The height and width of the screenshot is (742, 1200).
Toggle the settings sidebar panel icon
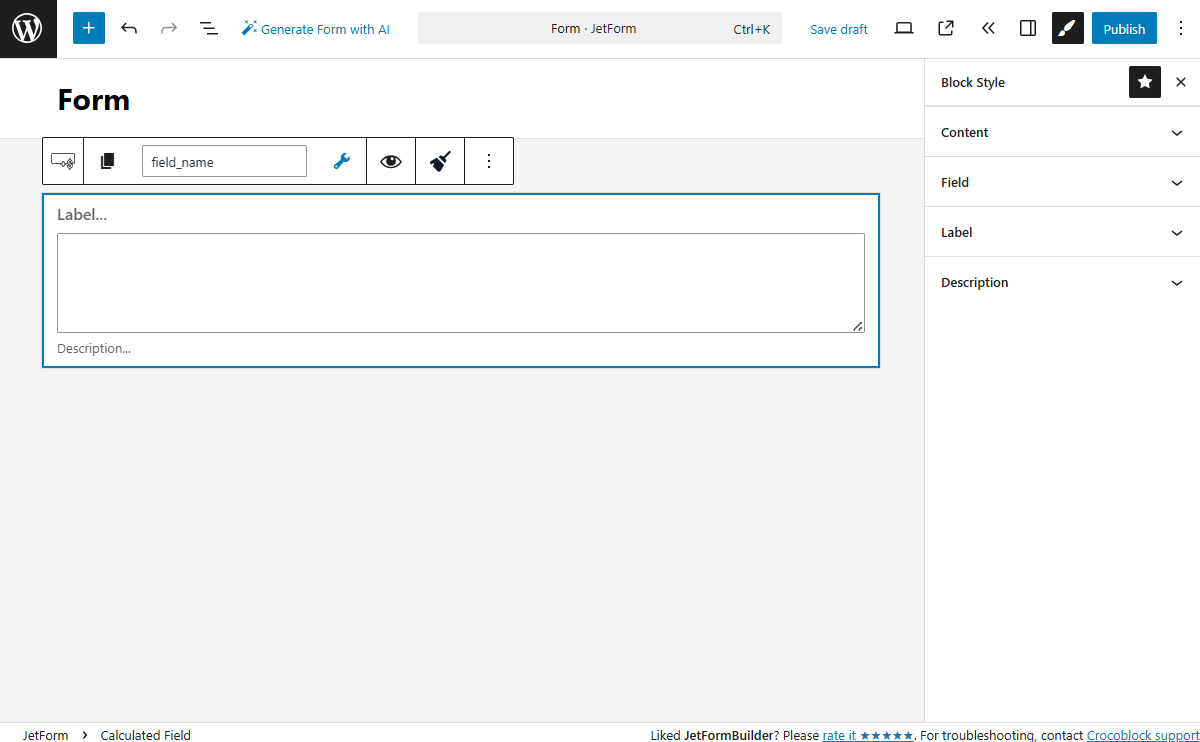1027,28
